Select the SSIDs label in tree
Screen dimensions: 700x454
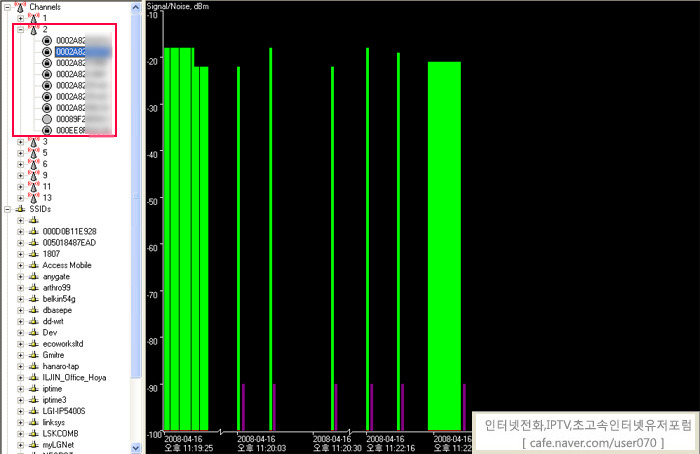pos(40,209)
